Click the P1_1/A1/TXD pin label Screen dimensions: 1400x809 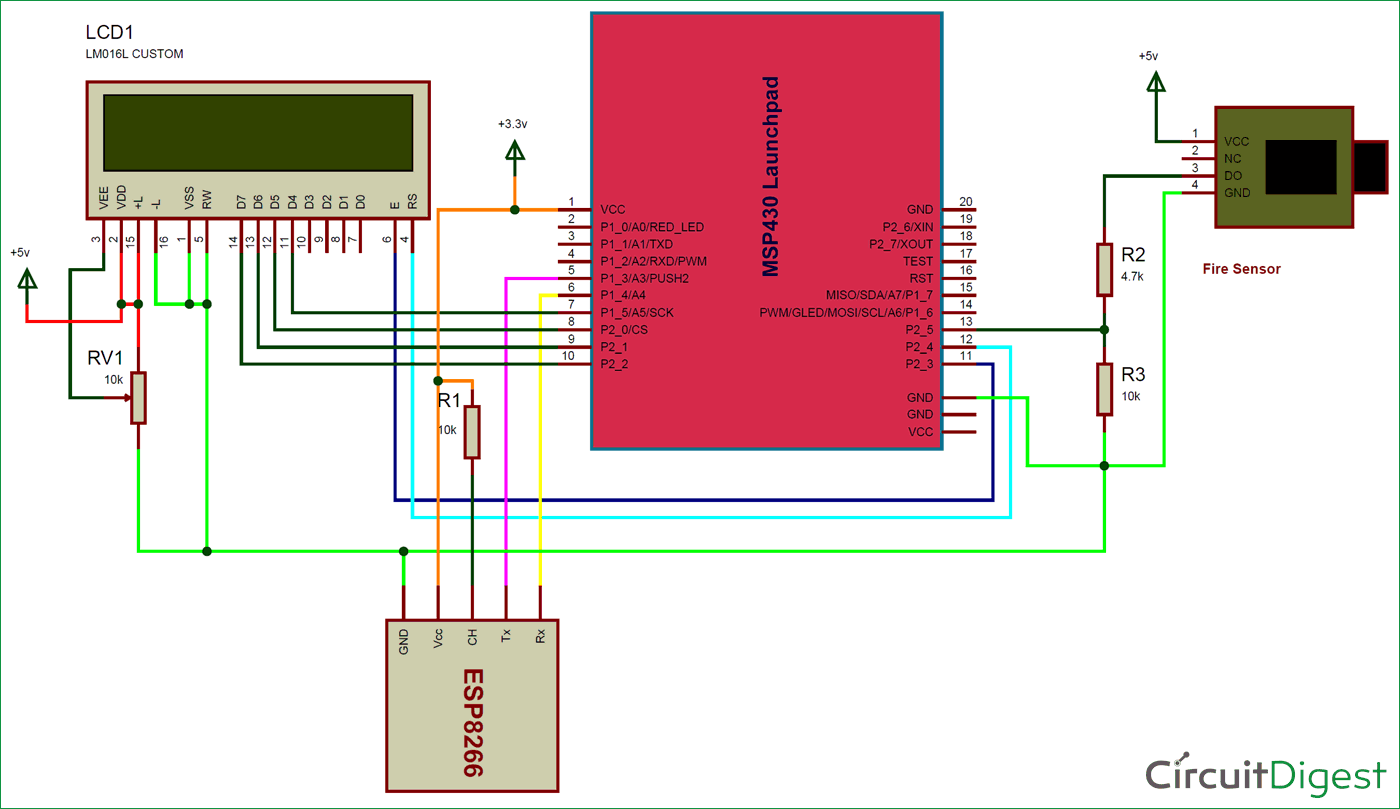(x=636, y=244)
